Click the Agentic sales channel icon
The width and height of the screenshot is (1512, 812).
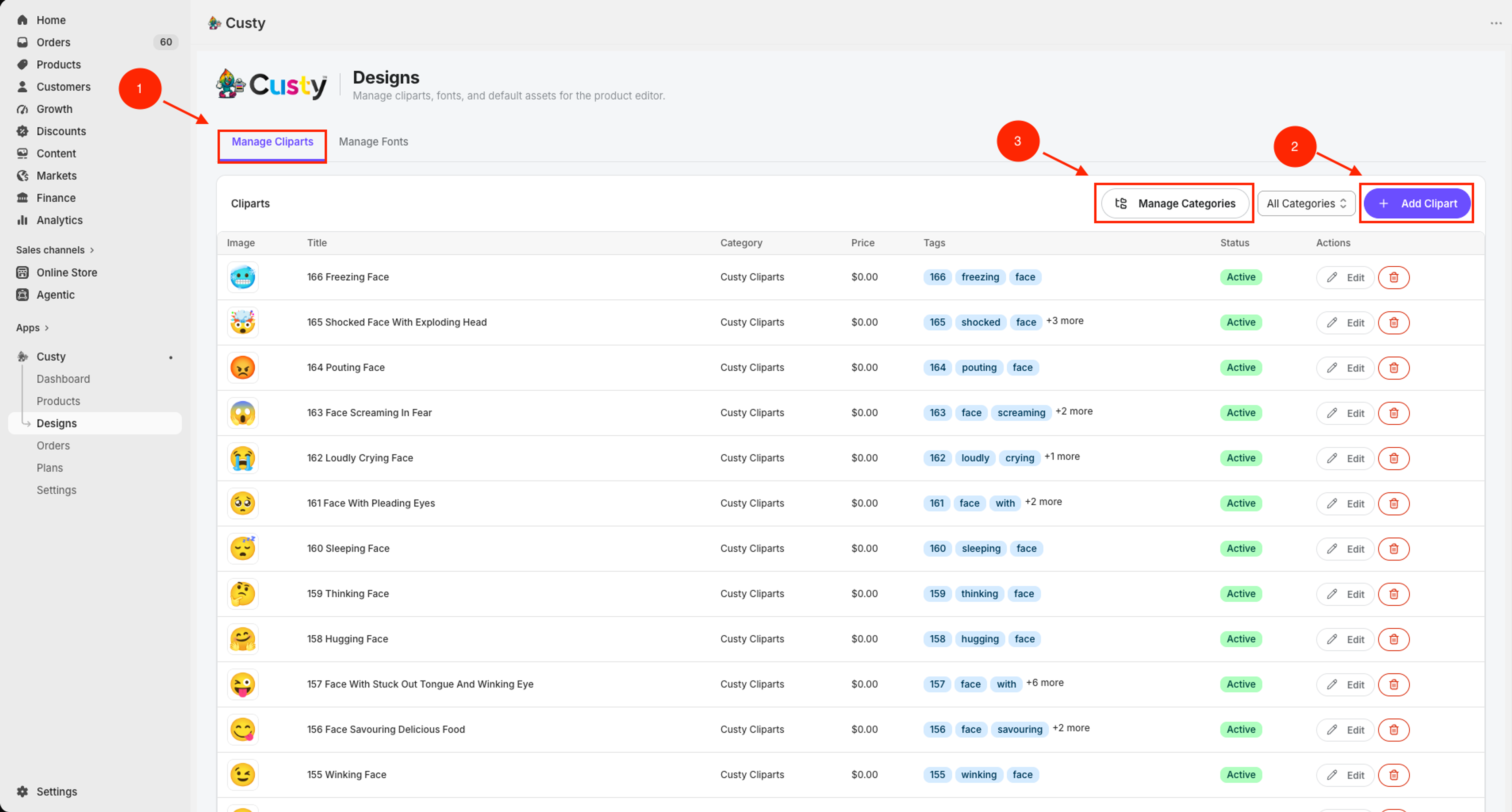pyautogui.click(x=22, y=295)
